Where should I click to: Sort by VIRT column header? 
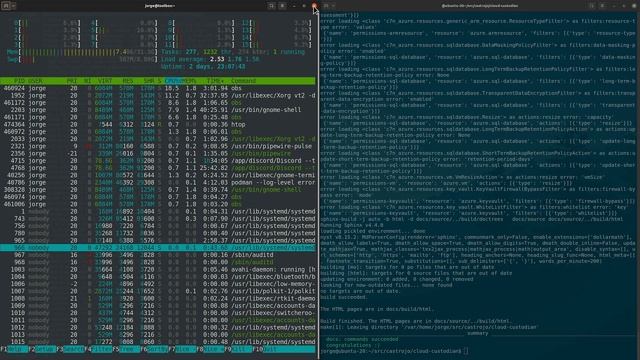(x=105, y=81)
